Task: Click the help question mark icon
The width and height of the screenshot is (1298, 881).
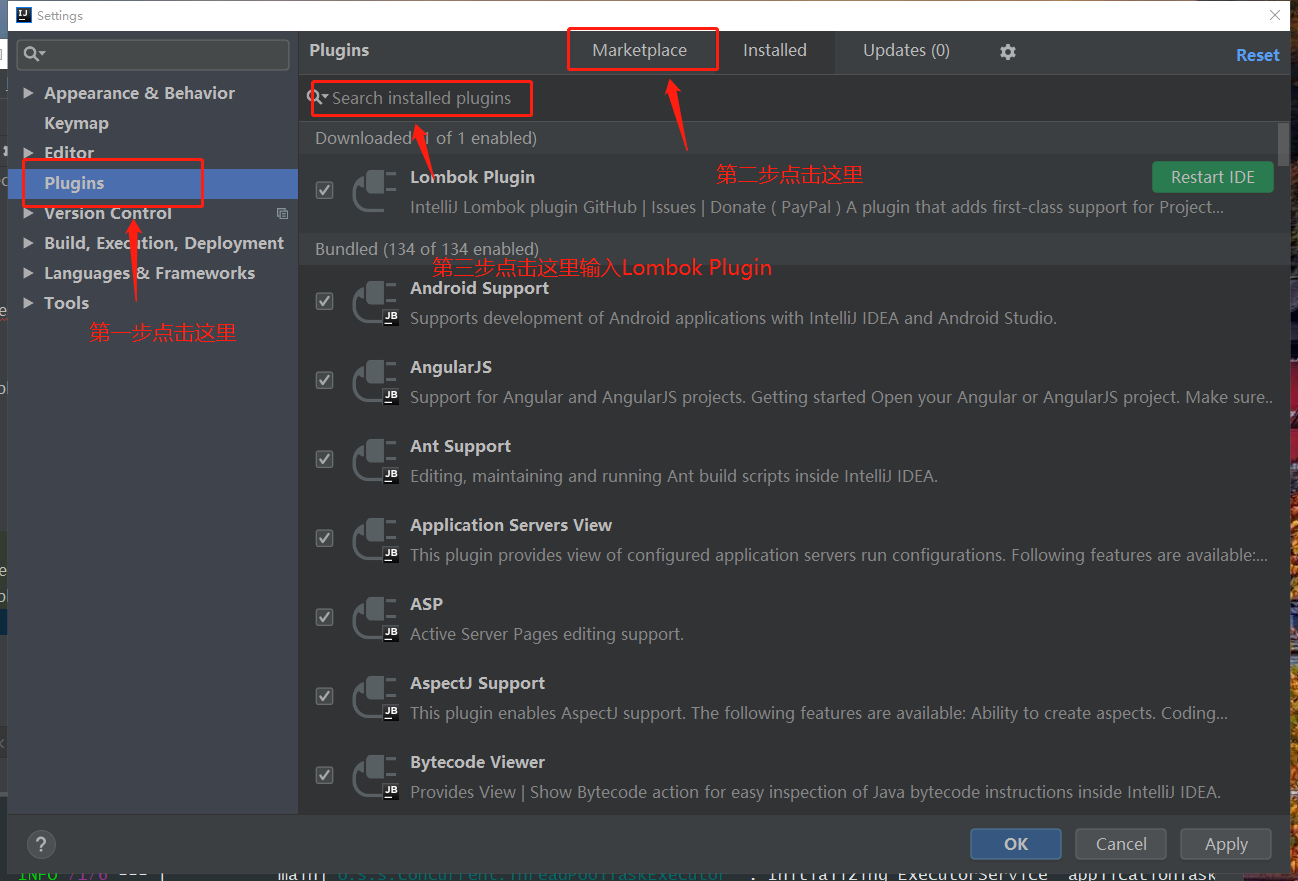Action: (x=40, y=844)
